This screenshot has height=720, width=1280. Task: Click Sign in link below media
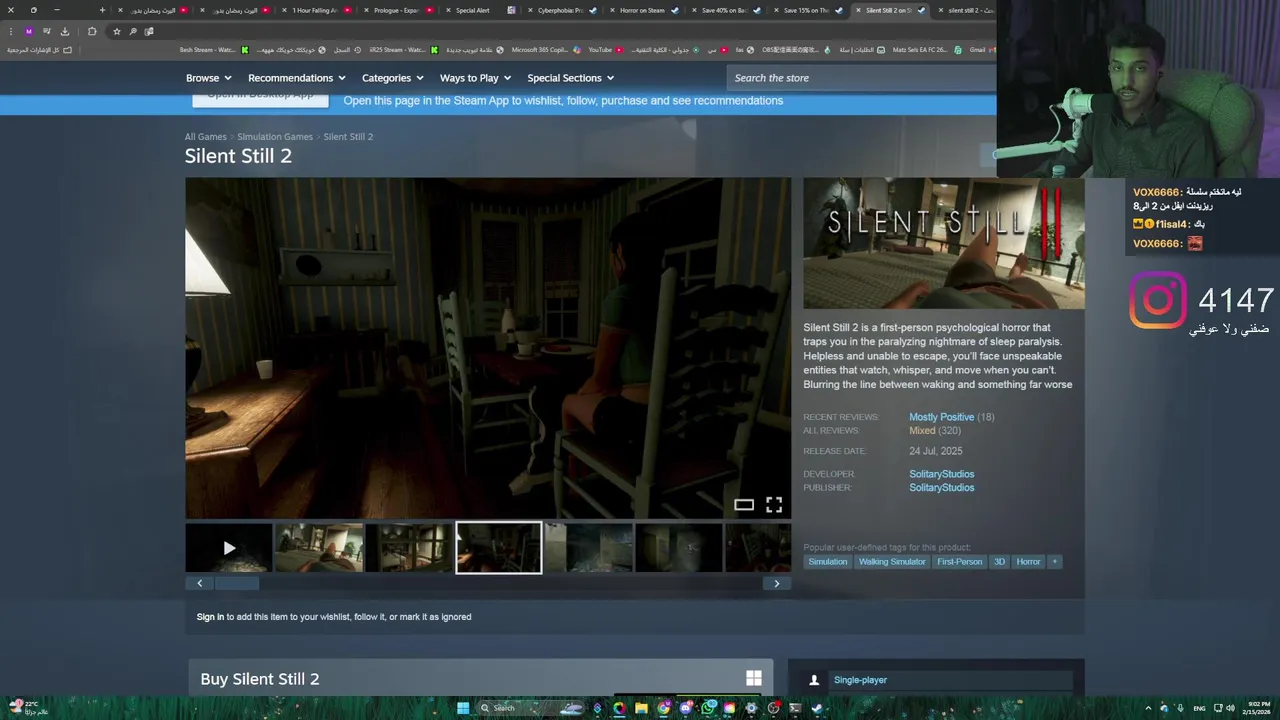[x=210, y=617]
